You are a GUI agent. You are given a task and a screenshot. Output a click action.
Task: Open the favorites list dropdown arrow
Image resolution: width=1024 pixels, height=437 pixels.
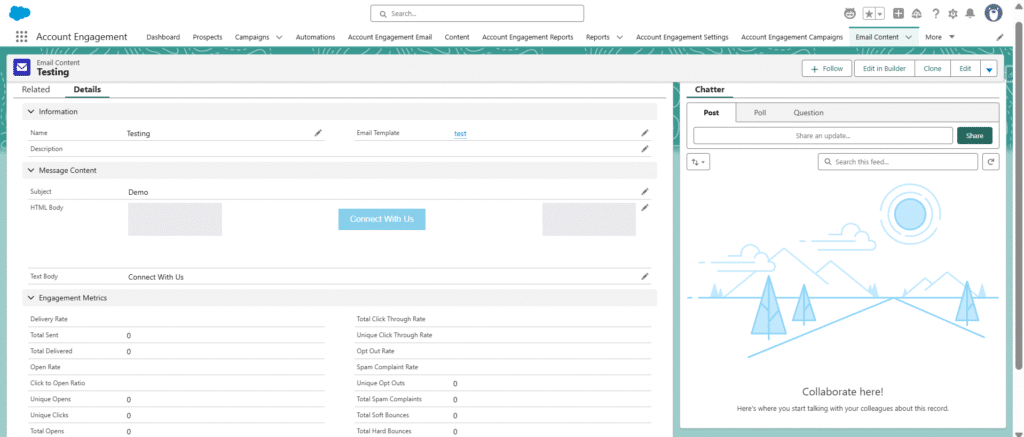pyautogui.click(x=880, y=14)
